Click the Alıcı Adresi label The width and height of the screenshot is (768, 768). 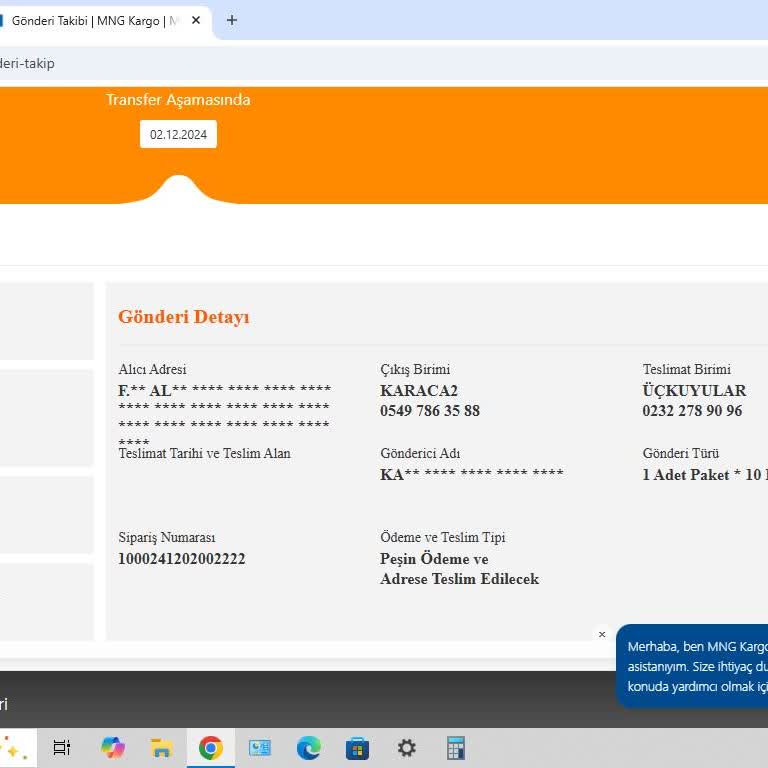[x=152, y=369]
